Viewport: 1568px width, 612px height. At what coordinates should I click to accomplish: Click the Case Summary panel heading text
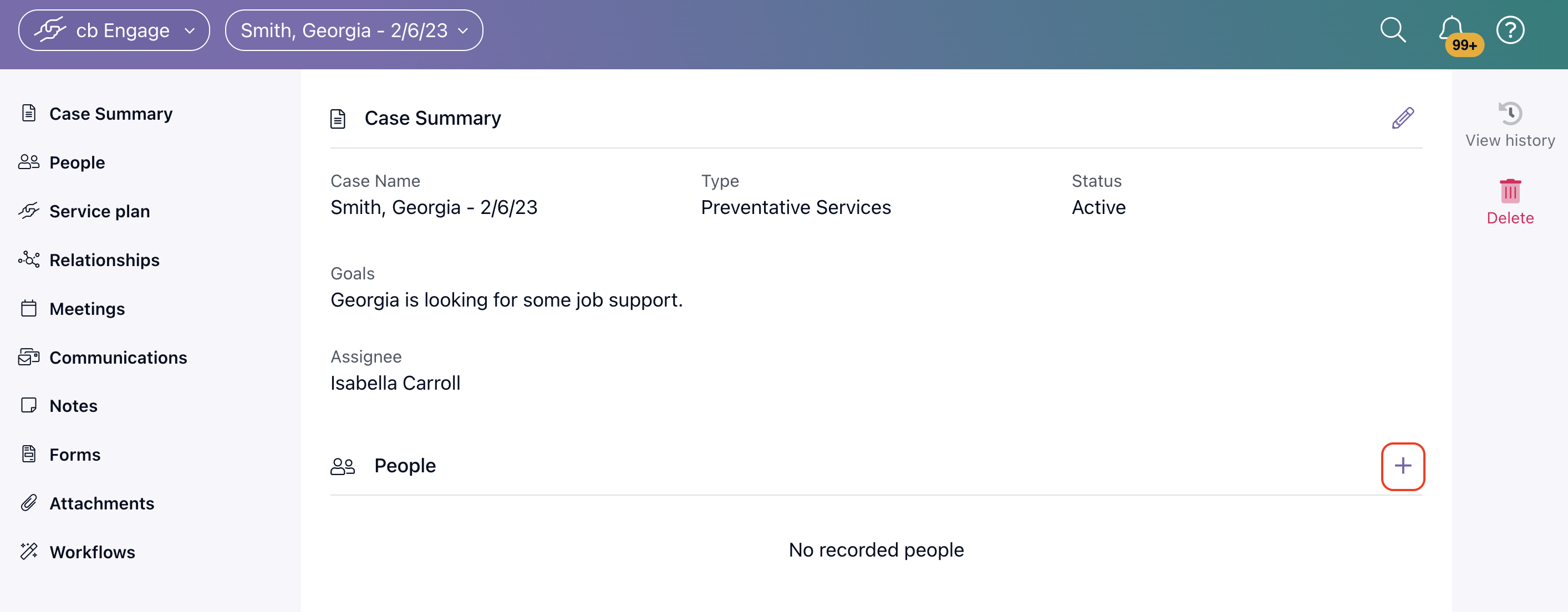[x=433, y=118]
